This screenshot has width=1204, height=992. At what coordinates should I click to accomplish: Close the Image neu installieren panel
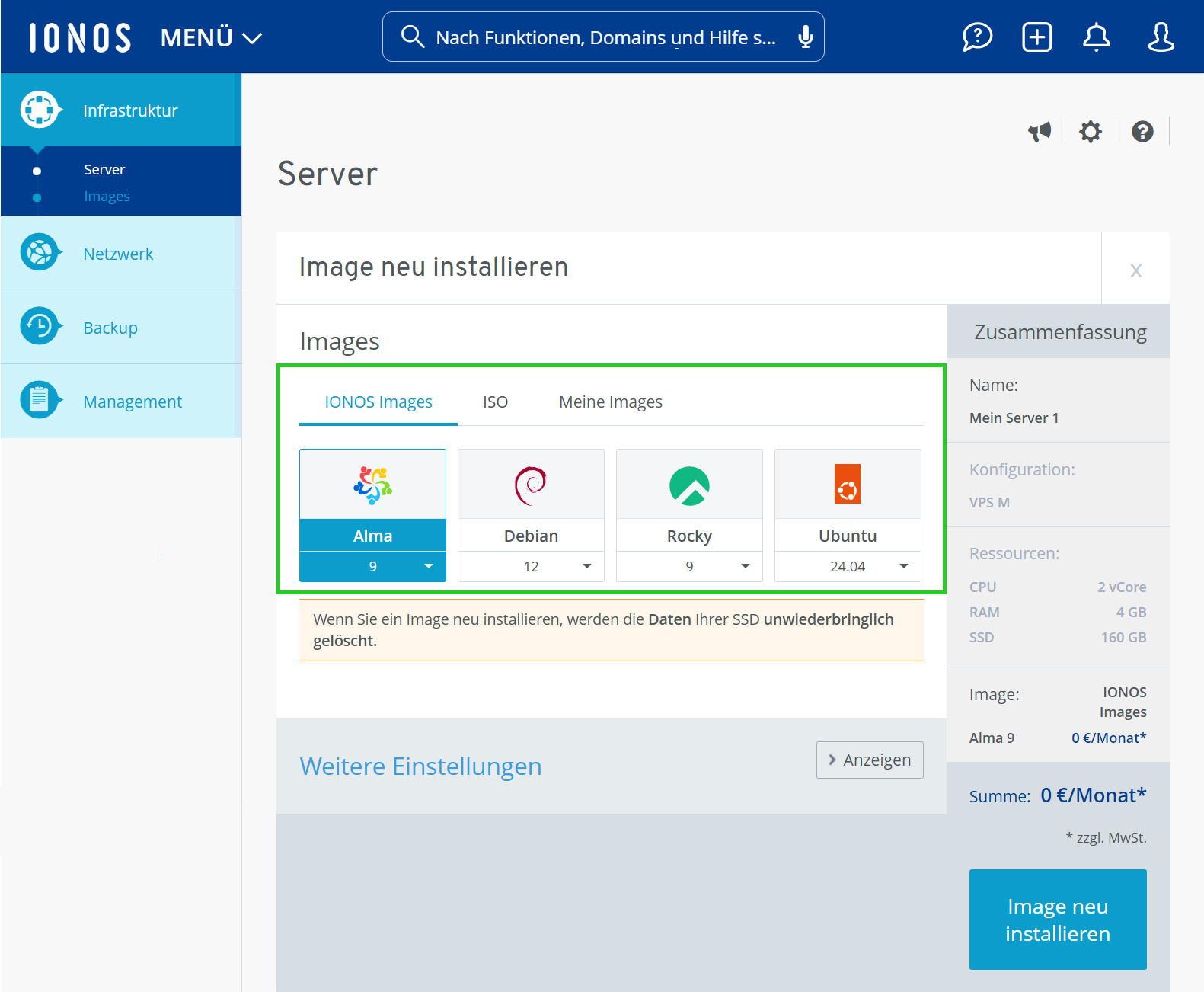click(x=1135, y=270)
